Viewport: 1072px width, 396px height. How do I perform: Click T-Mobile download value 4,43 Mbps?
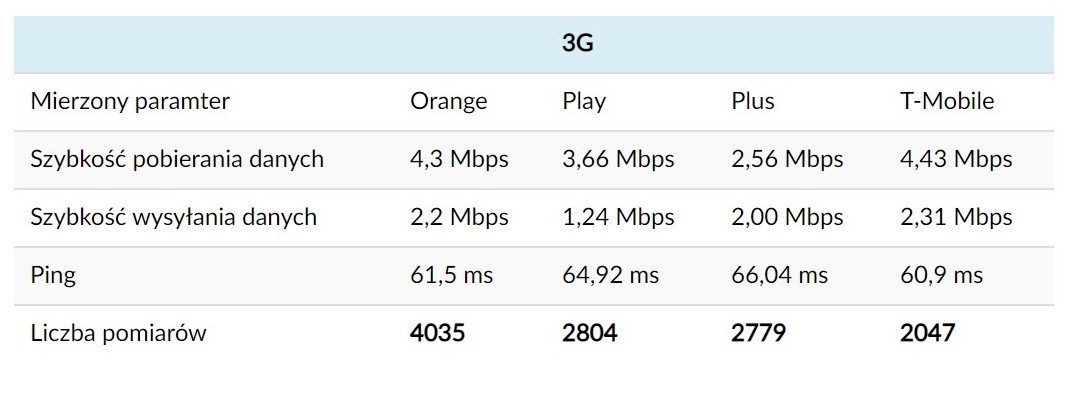point(956,159)
